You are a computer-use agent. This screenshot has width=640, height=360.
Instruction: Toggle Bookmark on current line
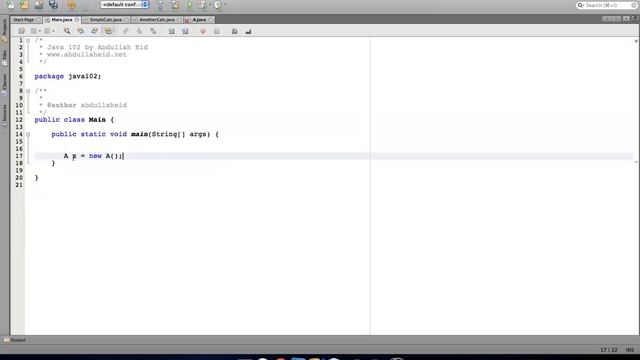pyautogui.click(x=153, y=31)
